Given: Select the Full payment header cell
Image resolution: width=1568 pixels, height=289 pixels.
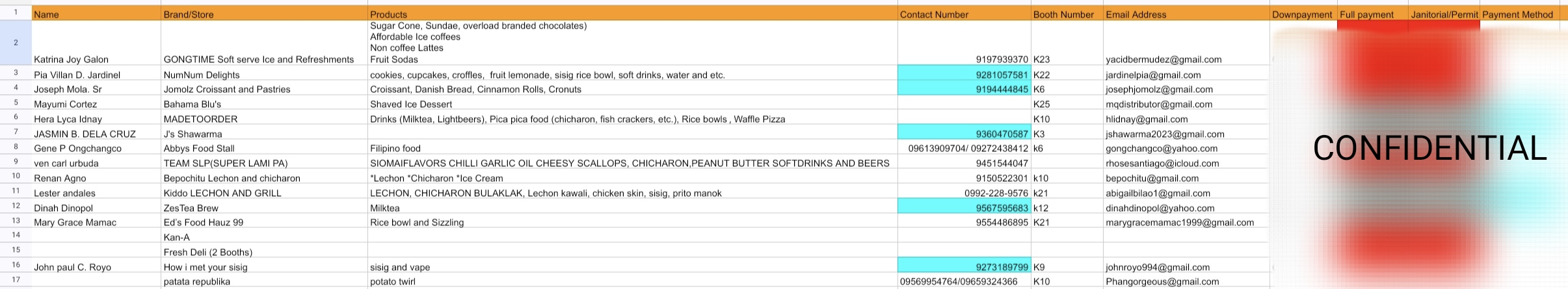Looking at the screenshot, I should [1372, 14].
